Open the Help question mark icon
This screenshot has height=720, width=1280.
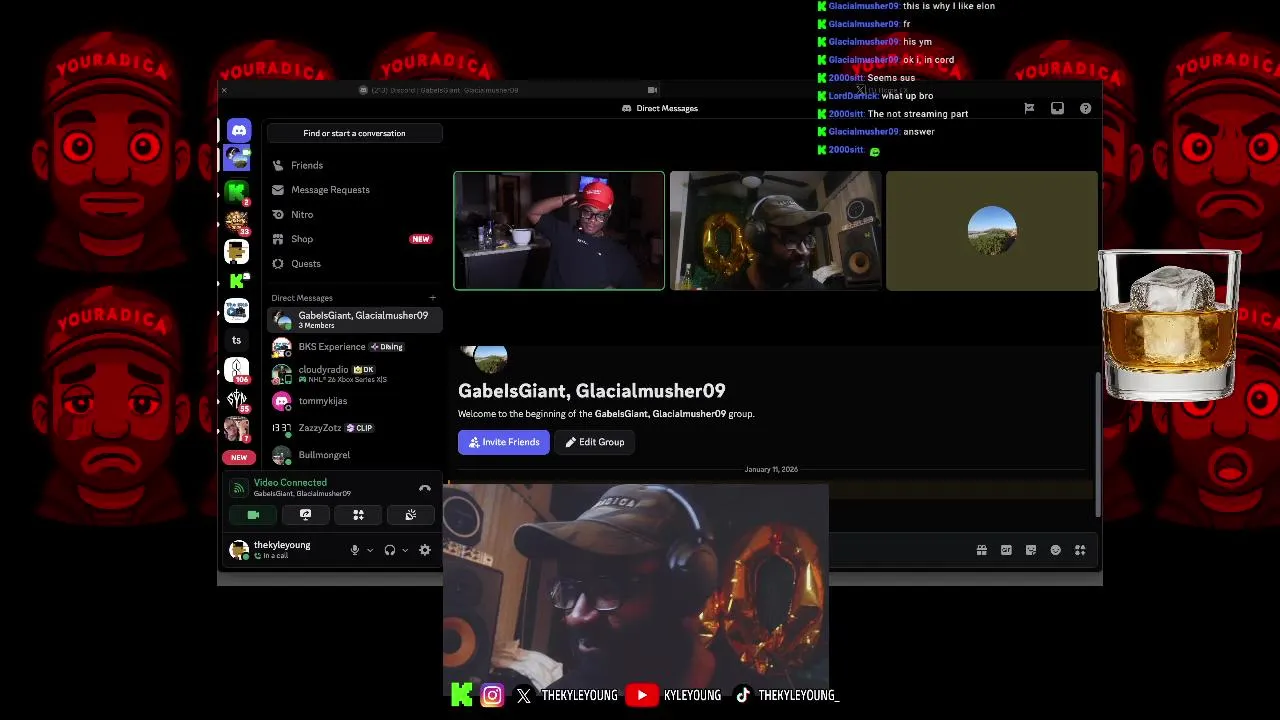click(1085, 108)
